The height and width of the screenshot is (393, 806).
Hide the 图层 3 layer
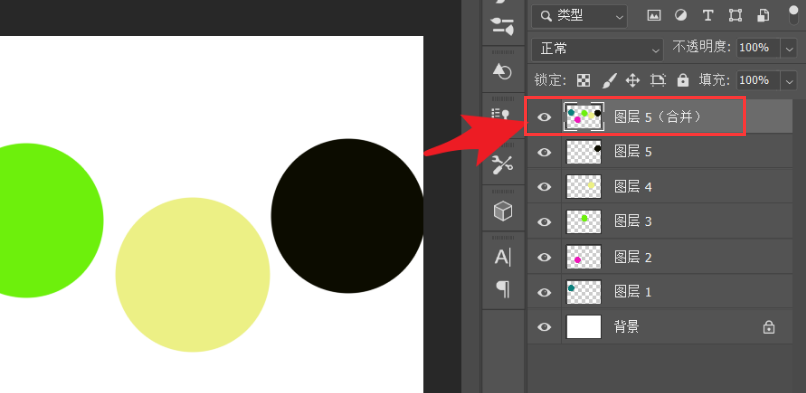[x=544, y=222]
